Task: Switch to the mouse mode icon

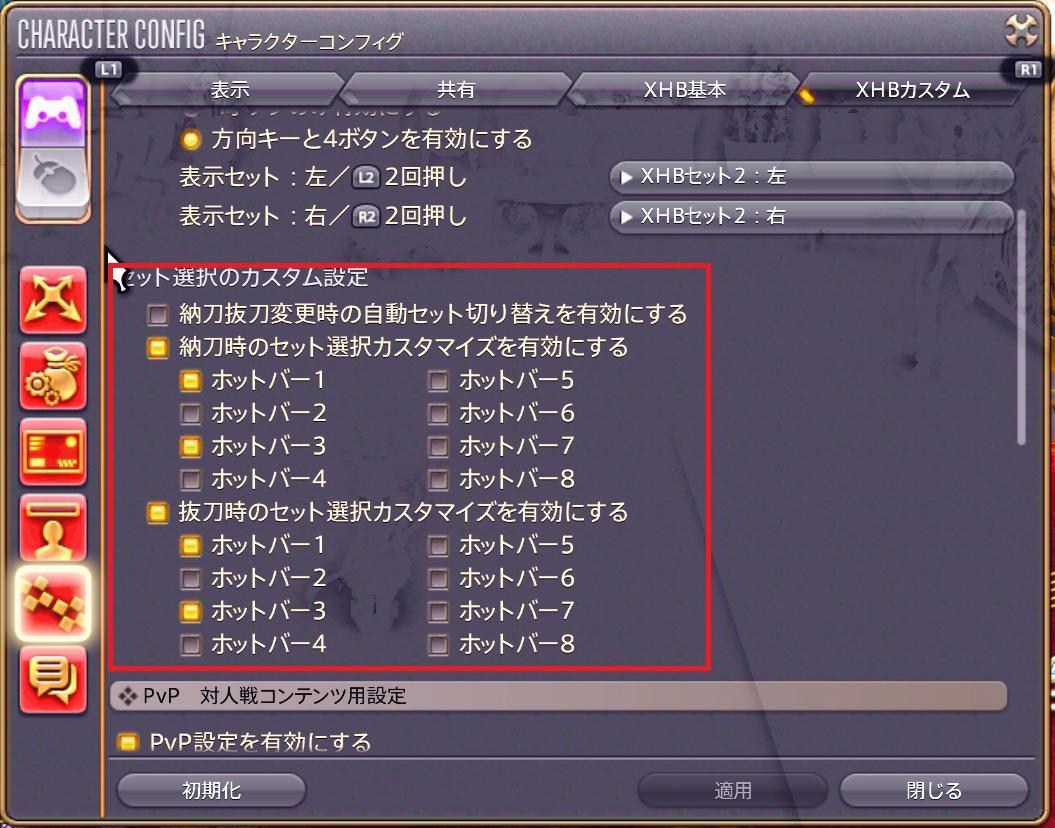Action: tap(53, 182)
